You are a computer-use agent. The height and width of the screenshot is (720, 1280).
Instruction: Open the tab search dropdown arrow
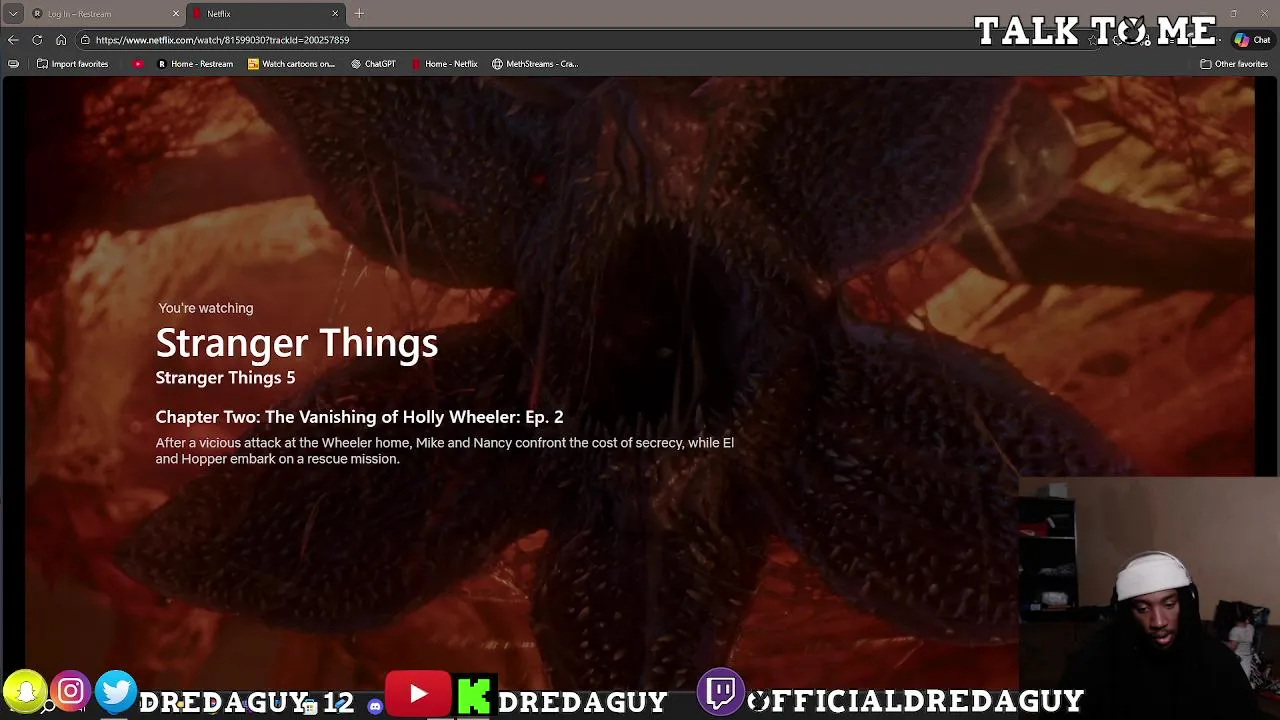(x=13, y=14)
